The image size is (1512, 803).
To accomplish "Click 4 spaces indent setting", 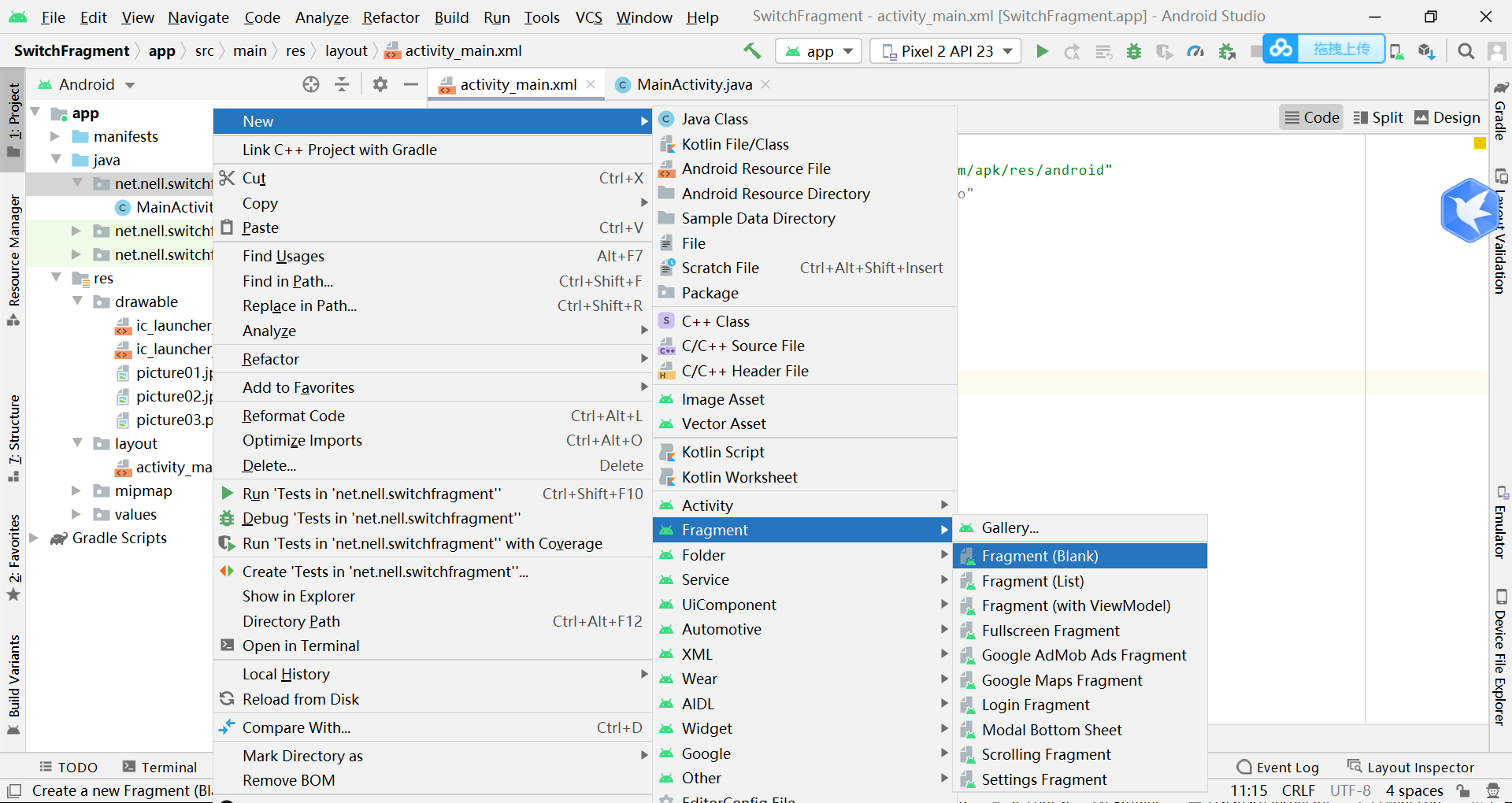I will pyautogui.click(x=1414, y=790).
